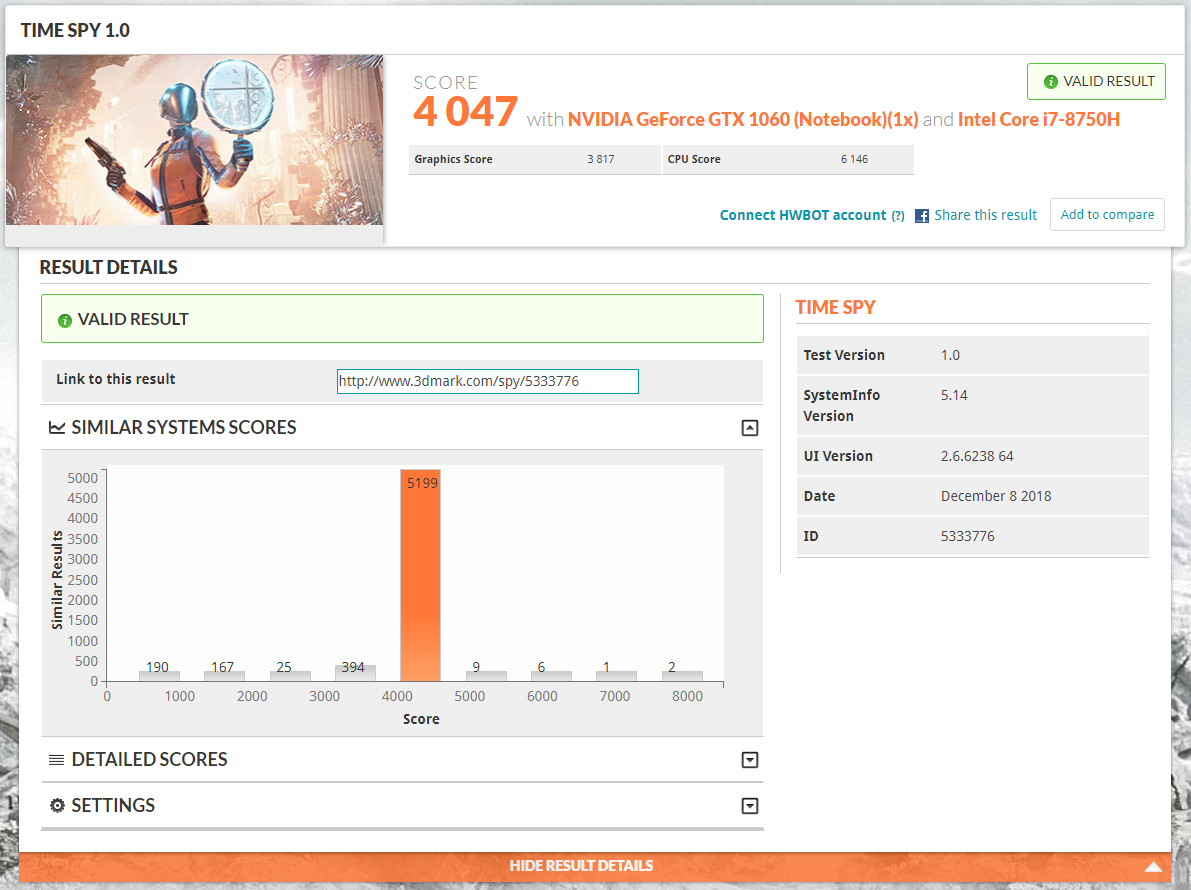Click the Graphics Score value 3 817

601,159
